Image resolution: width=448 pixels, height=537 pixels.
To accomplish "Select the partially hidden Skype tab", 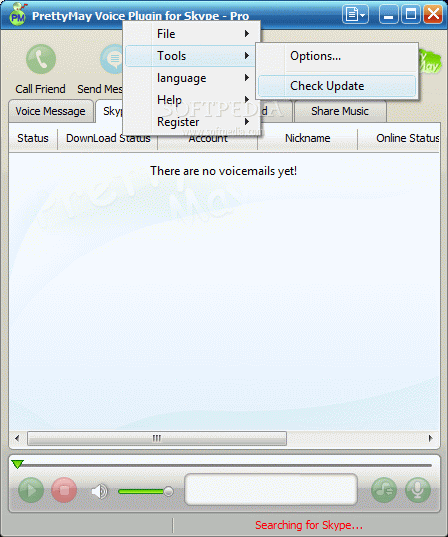I will click(110, 111).
